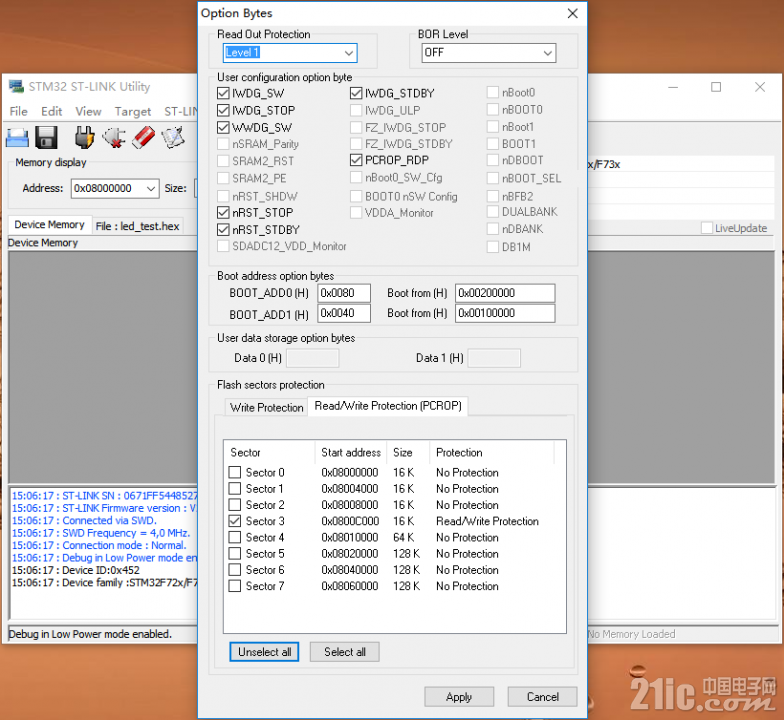The width and height of the screenshot is (784, 720).
Task: Close the Option Bytes dialog
Action: [x=572, y=14]
